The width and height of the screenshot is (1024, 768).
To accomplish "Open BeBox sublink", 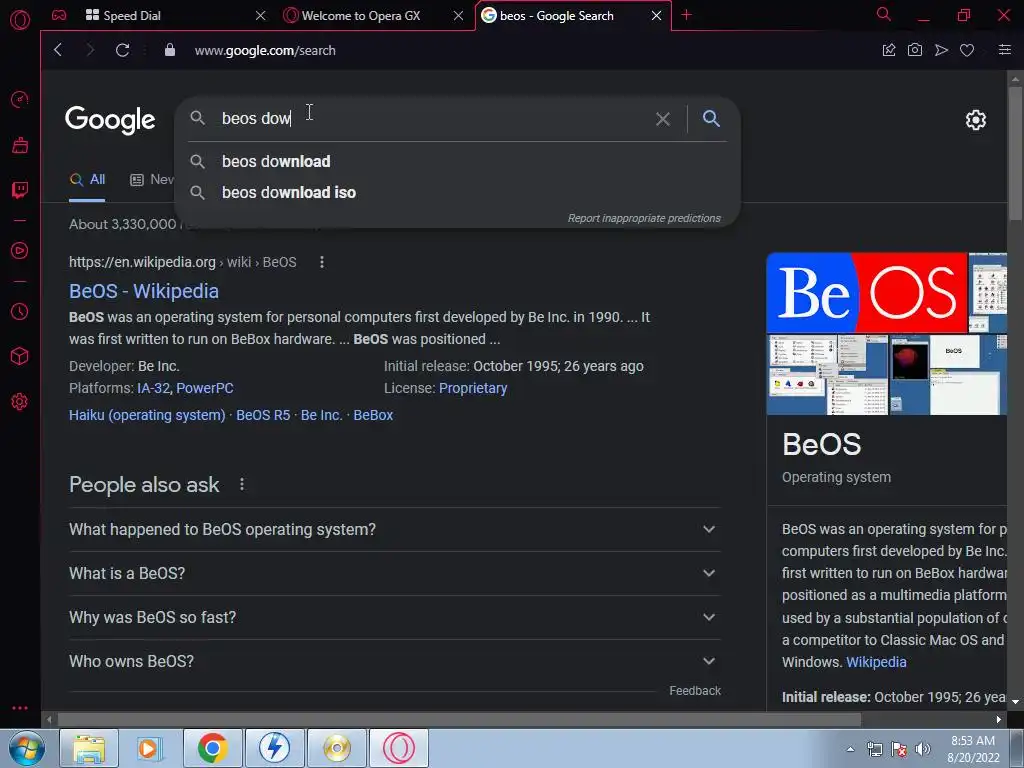I will pyautogui.click(x=373, y=415).
